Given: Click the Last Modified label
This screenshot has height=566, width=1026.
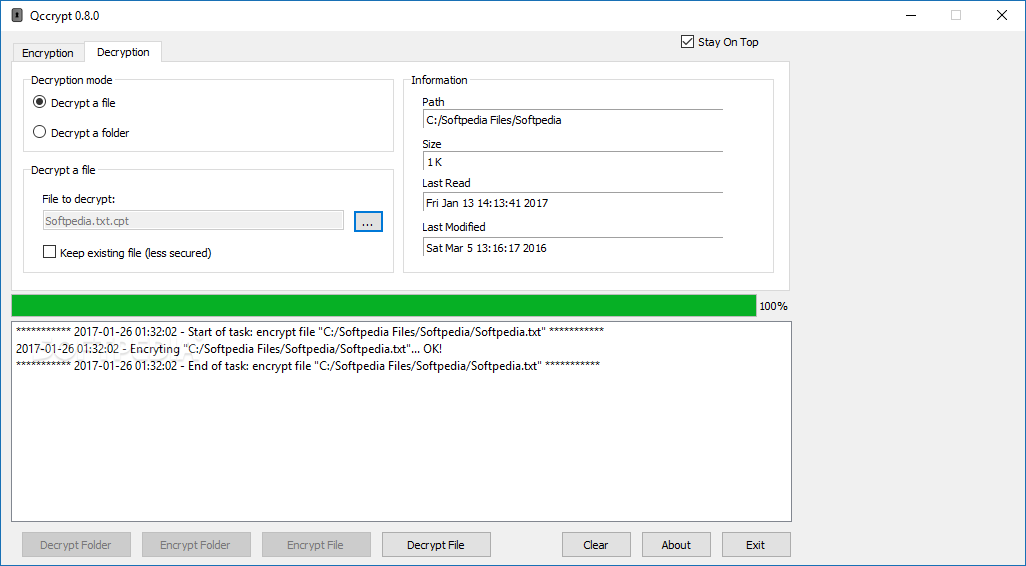Looking at the screenshot, I should 453,227.
